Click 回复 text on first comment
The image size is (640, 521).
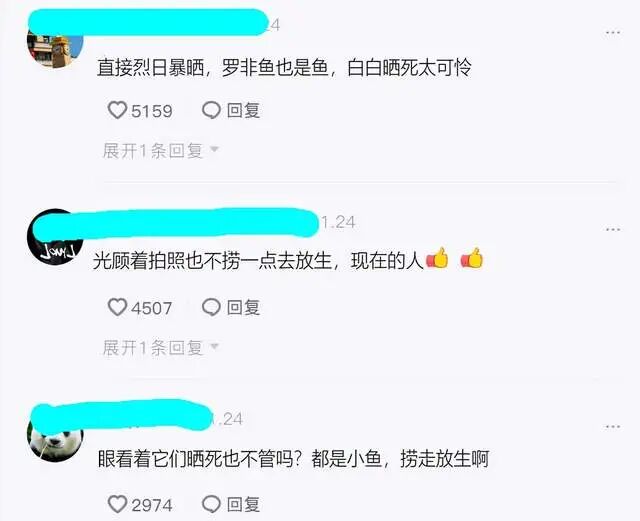[243, 110]
